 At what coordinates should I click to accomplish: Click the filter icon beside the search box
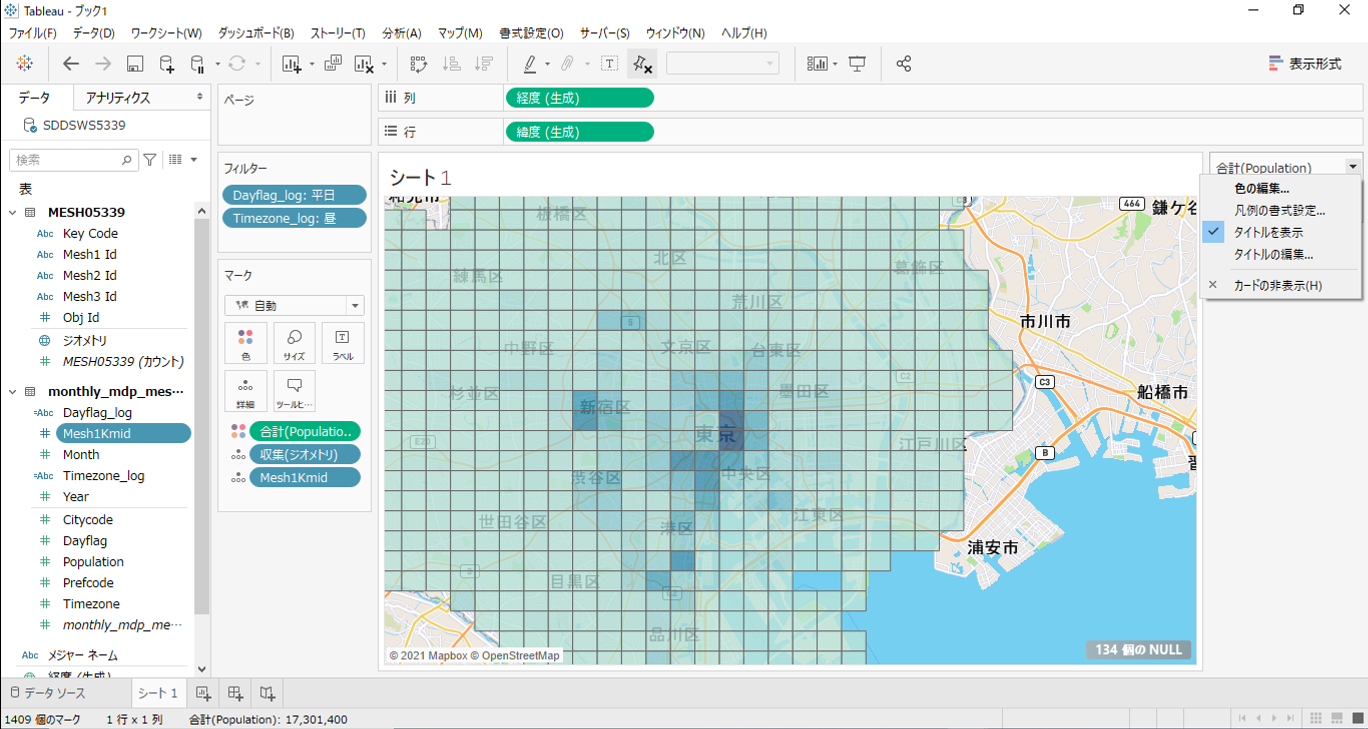(150, 160)
